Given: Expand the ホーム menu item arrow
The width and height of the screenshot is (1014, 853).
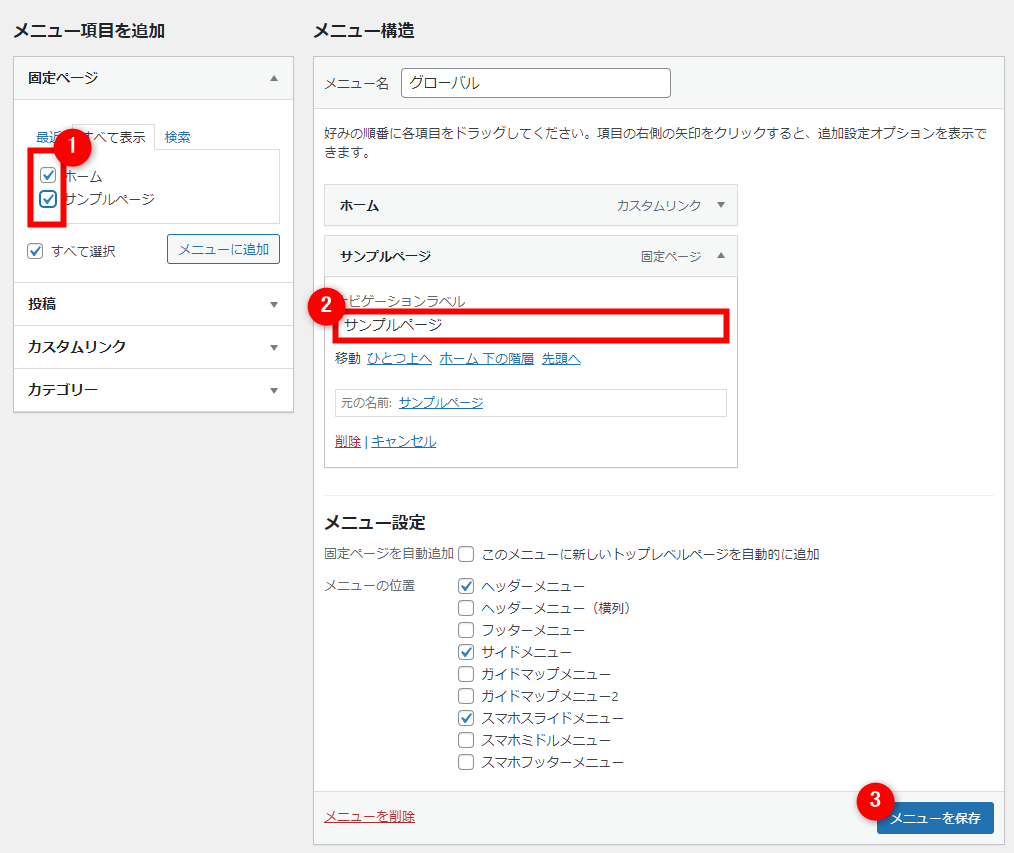Looking at the screenshot, I should pyautogui.click(x=720, y=205).
